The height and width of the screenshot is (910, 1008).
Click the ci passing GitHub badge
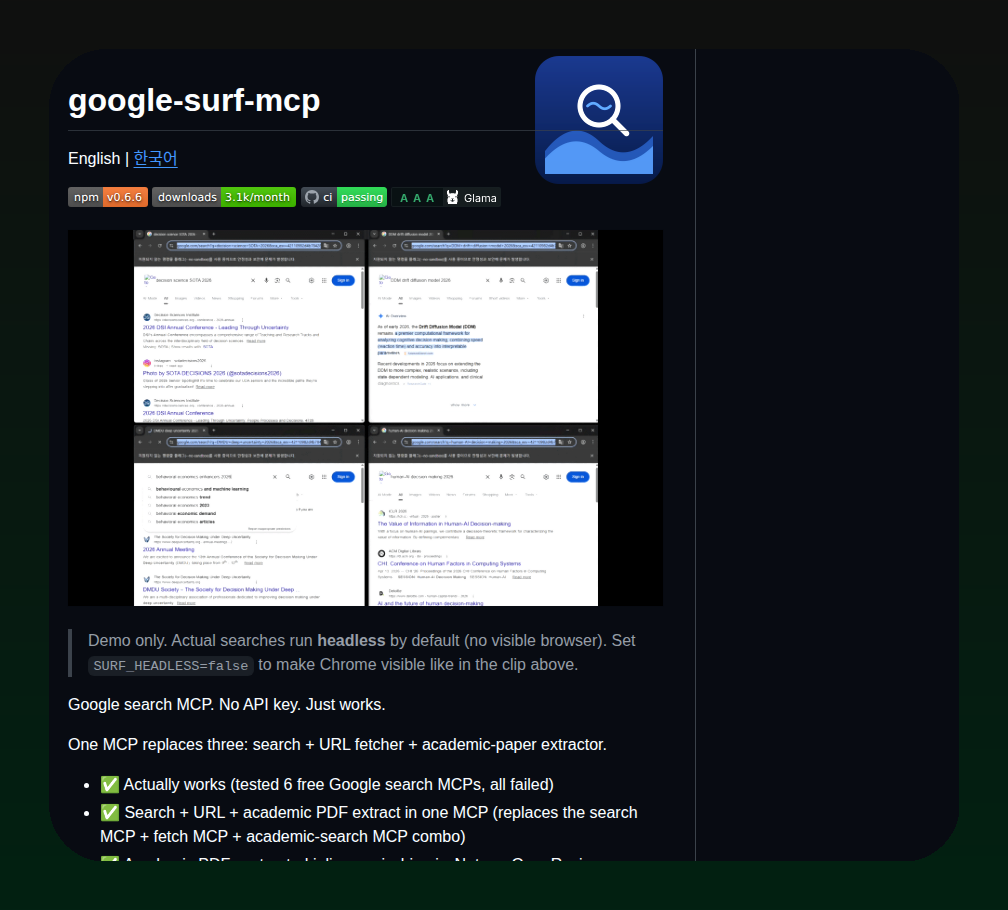point(344,197)
